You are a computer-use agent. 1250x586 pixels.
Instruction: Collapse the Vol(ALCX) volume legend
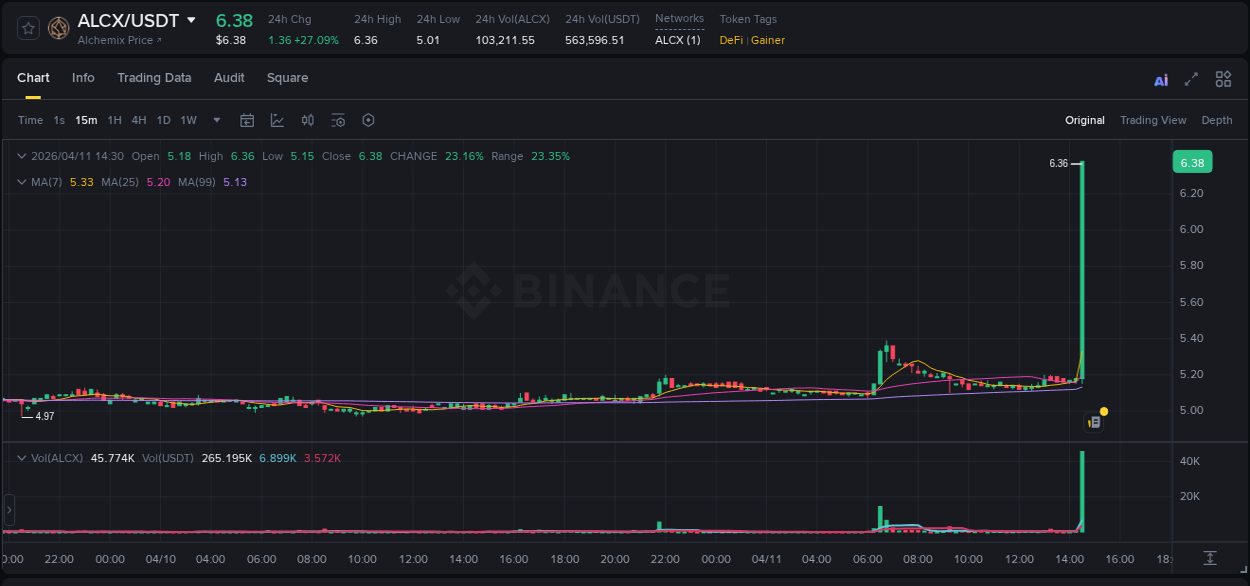(22, 458)
